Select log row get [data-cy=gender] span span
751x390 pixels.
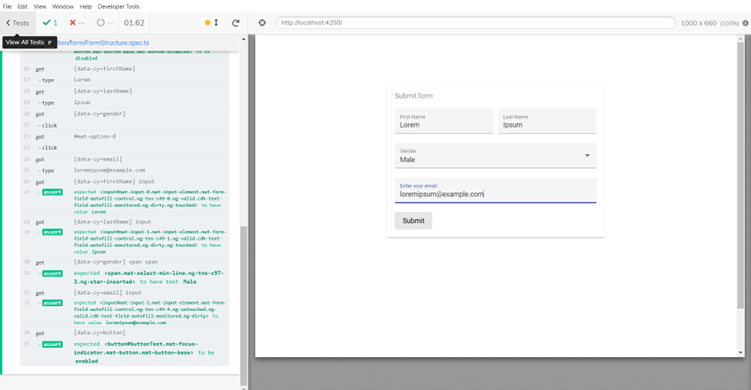coord(125,262)
